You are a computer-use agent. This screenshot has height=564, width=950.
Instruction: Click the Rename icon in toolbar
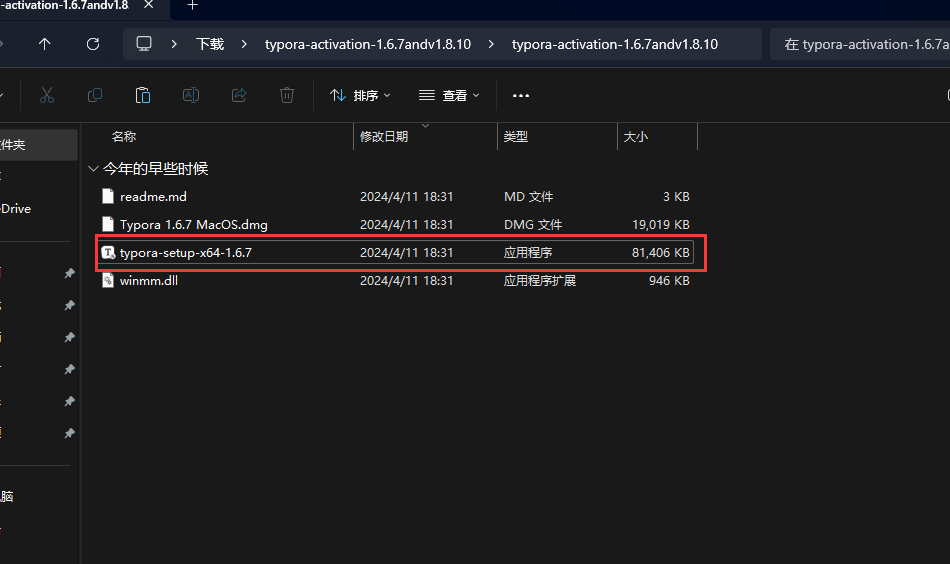(x=191, y=95)
